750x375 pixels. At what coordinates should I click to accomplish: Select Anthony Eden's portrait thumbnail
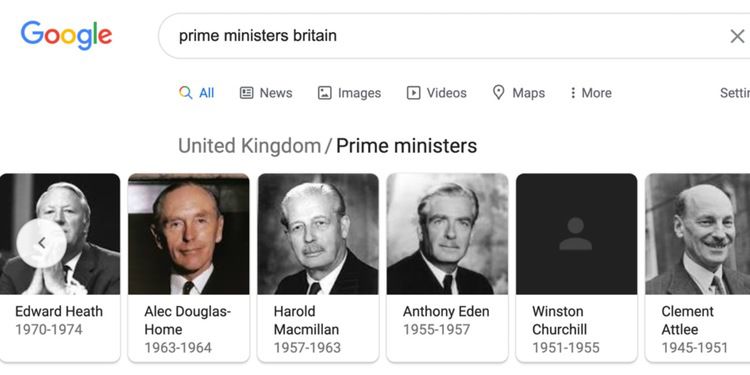point(447,234)
